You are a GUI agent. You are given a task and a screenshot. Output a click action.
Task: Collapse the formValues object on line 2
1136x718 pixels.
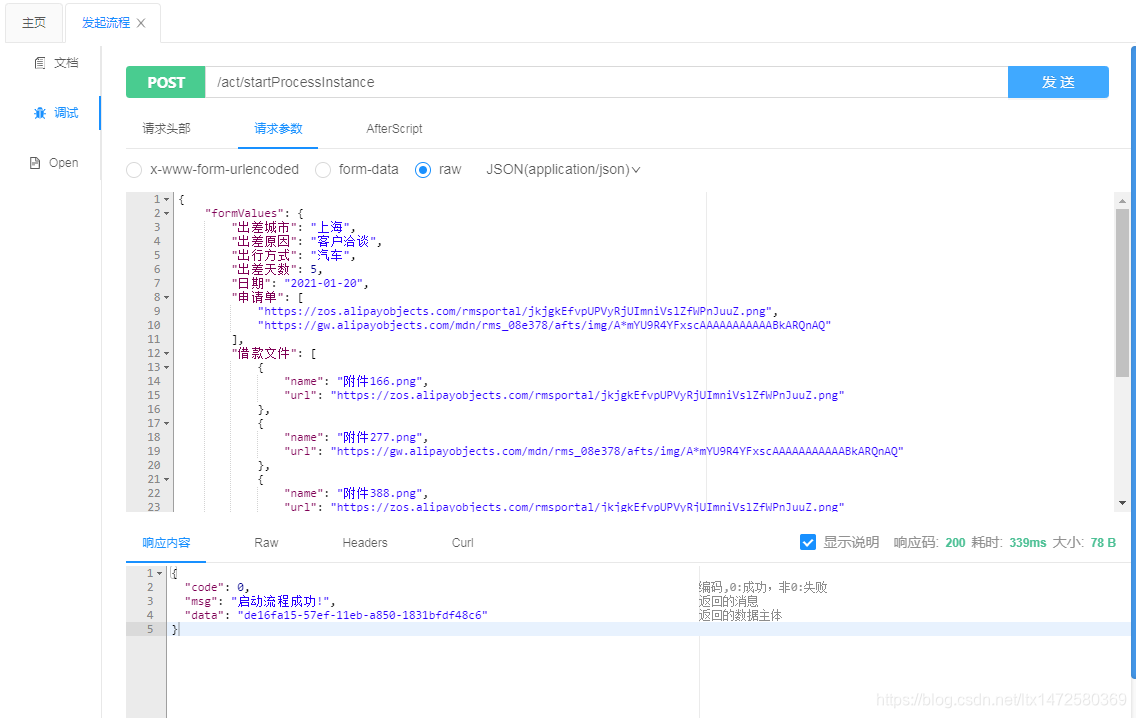pyautogui.click(x=166, y=212)
